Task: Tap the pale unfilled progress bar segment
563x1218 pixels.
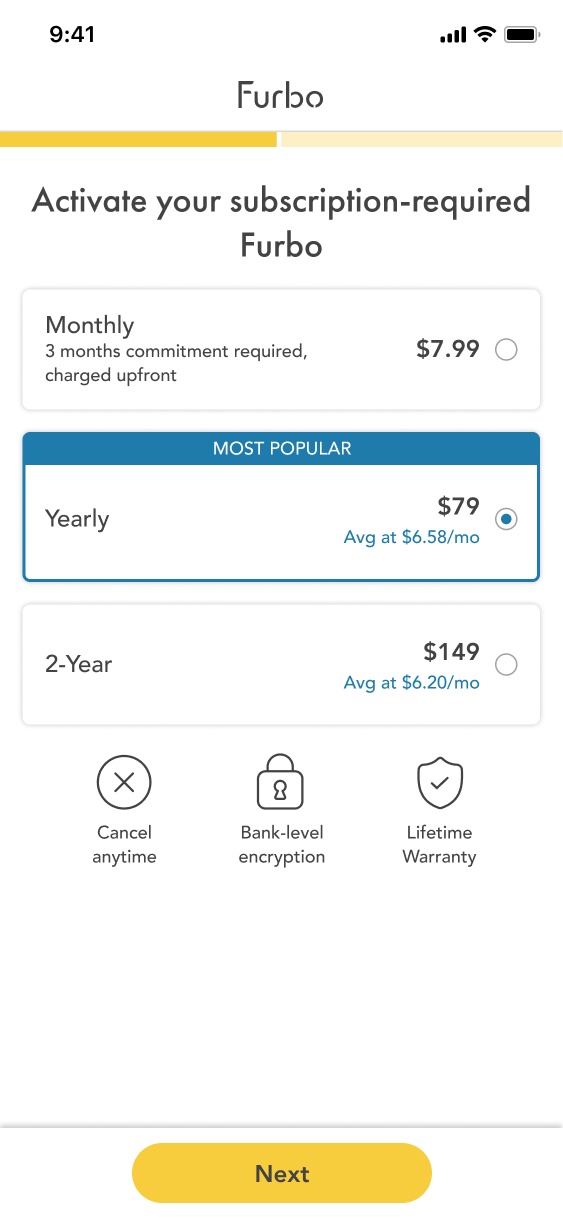Action: 422,139
